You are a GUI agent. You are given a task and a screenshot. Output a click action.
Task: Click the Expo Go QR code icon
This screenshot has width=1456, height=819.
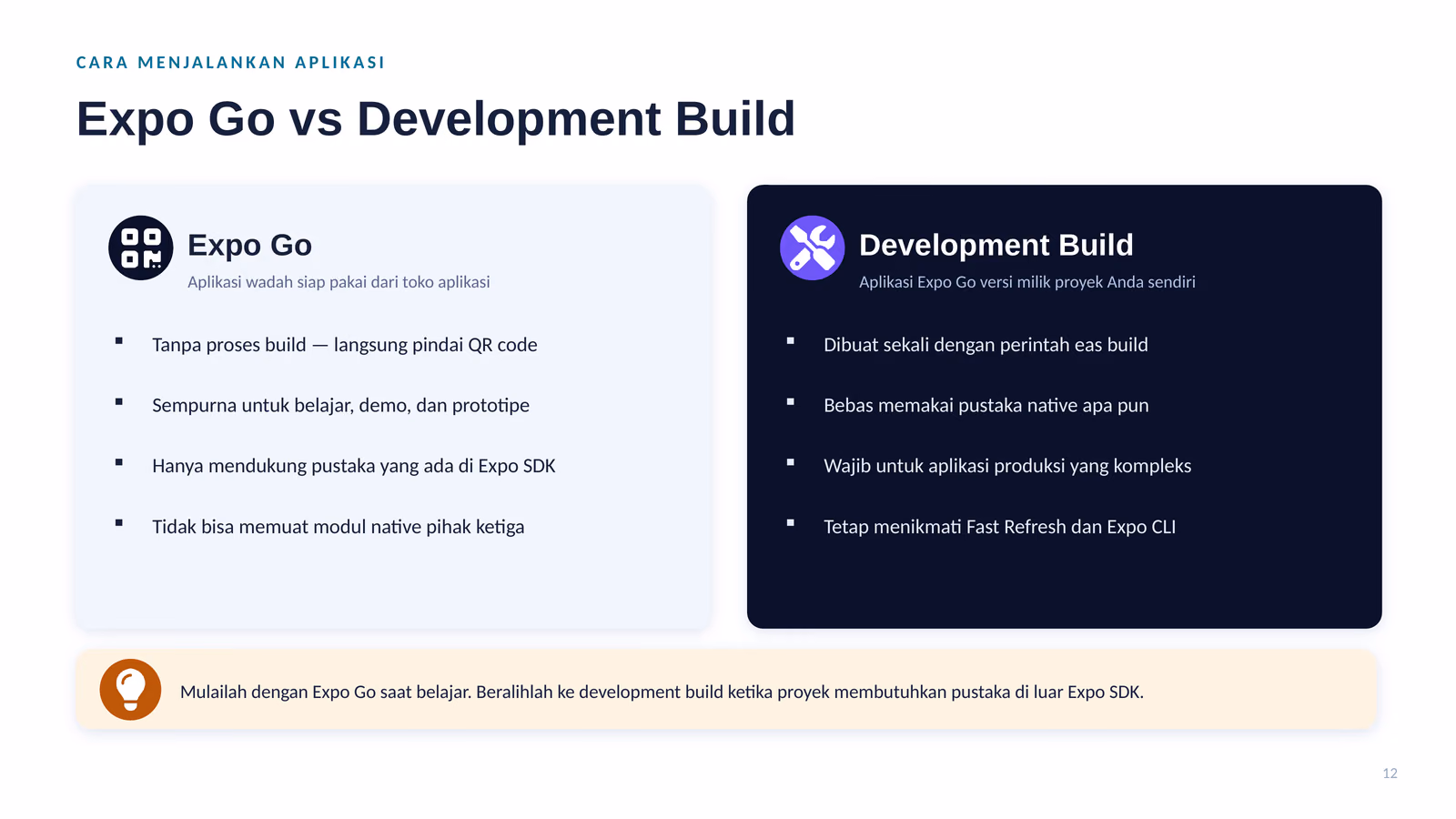click(141, 248)
